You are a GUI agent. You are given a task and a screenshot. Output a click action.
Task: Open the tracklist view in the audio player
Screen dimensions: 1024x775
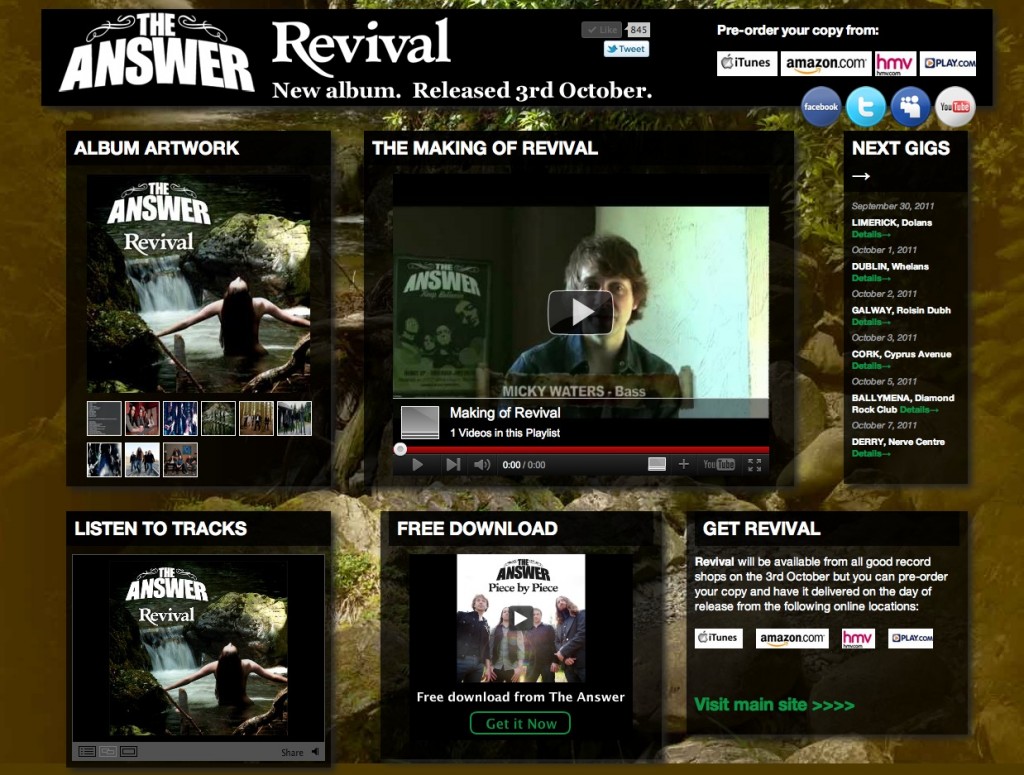[x=87, y=751]
